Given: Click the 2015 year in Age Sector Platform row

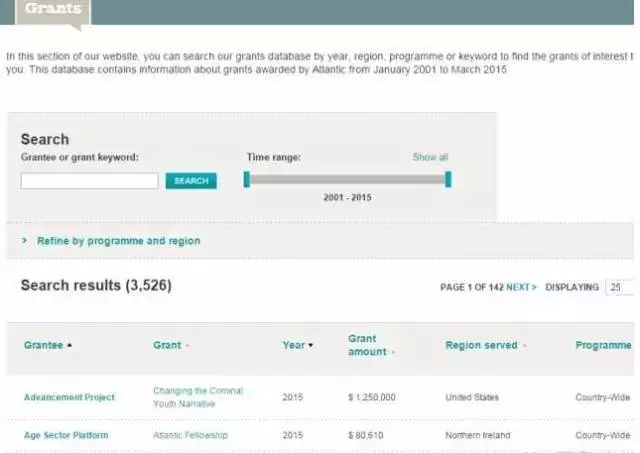Looking at the screenshot, I should click(293, 435).
